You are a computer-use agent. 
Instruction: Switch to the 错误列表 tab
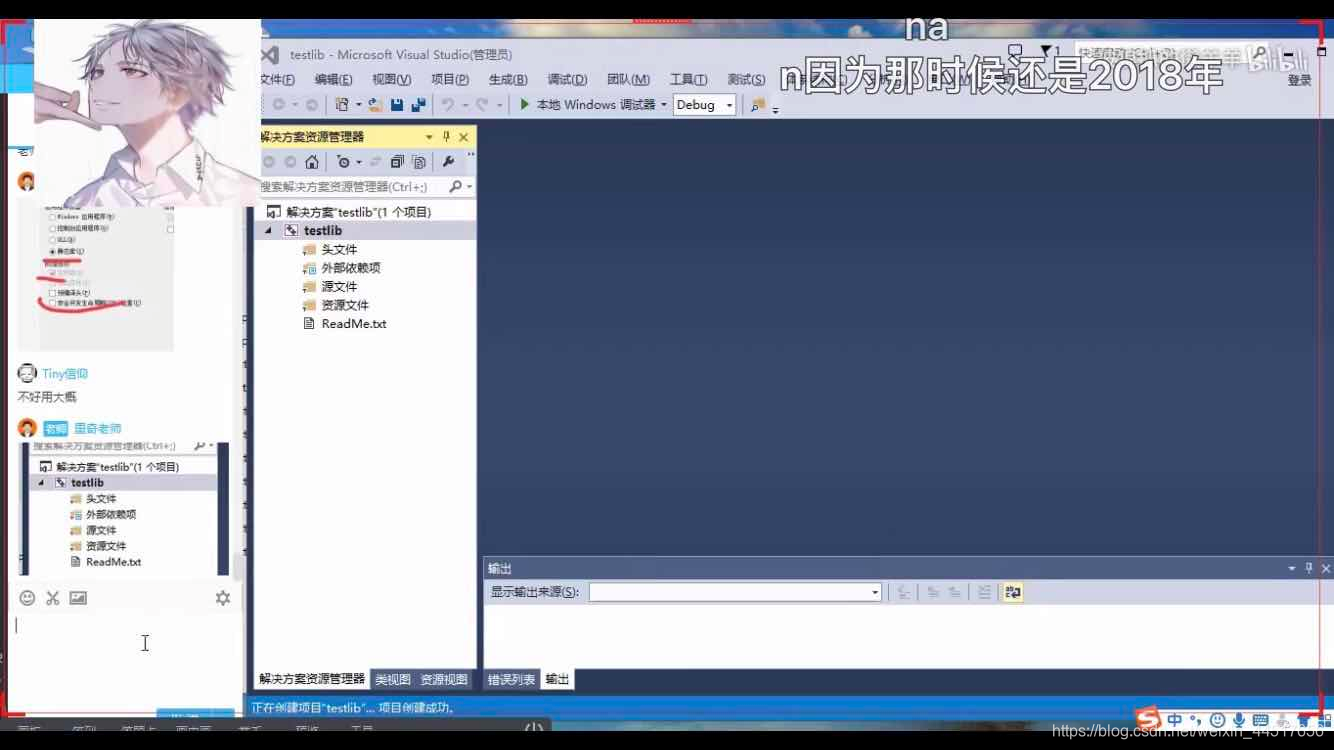click(x=511, y=679)
